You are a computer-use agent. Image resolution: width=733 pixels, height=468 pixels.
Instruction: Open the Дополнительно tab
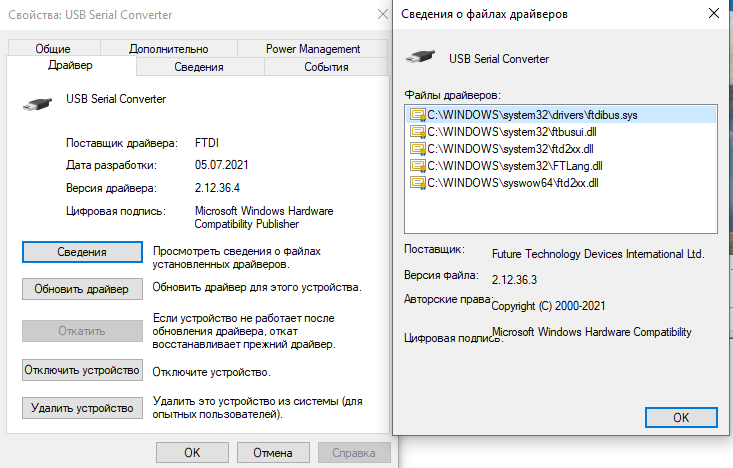click(x=169, y=49)
